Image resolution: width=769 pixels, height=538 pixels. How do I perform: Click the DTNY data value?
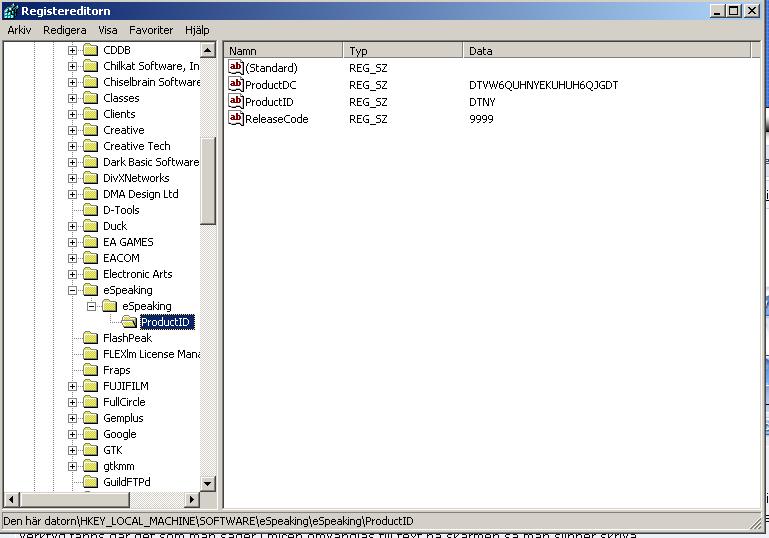click(482, 102)
